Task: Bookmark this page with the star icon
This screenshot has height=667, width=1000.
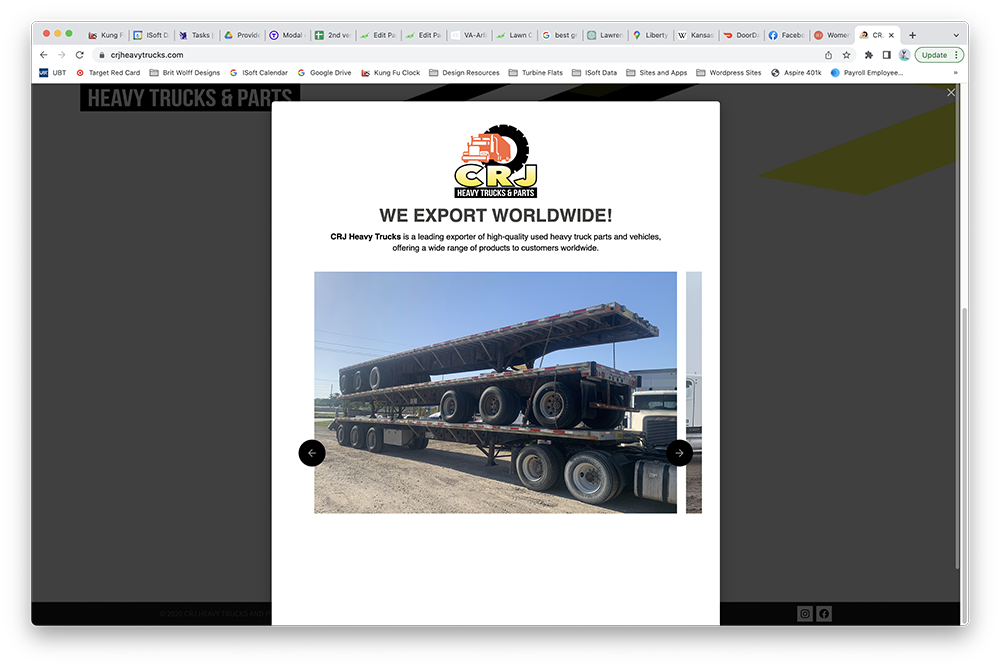Action: tap(846, 55)
